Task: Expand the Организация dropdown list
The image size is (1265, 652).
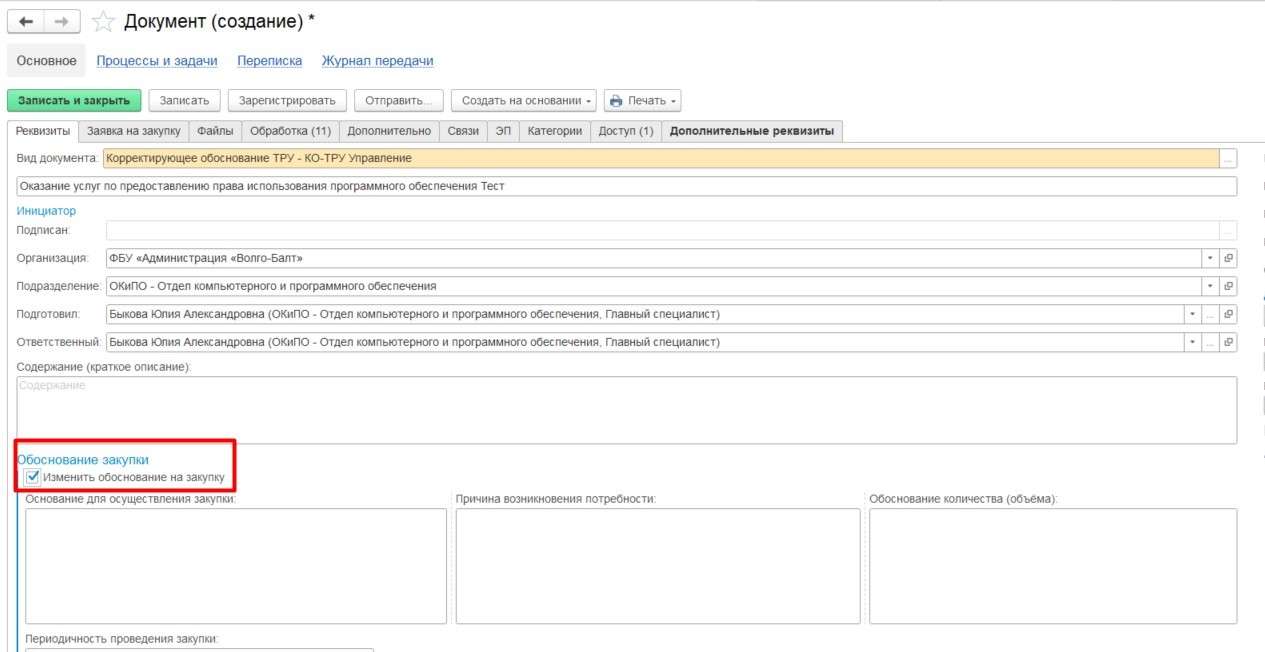Action: 1209,258
